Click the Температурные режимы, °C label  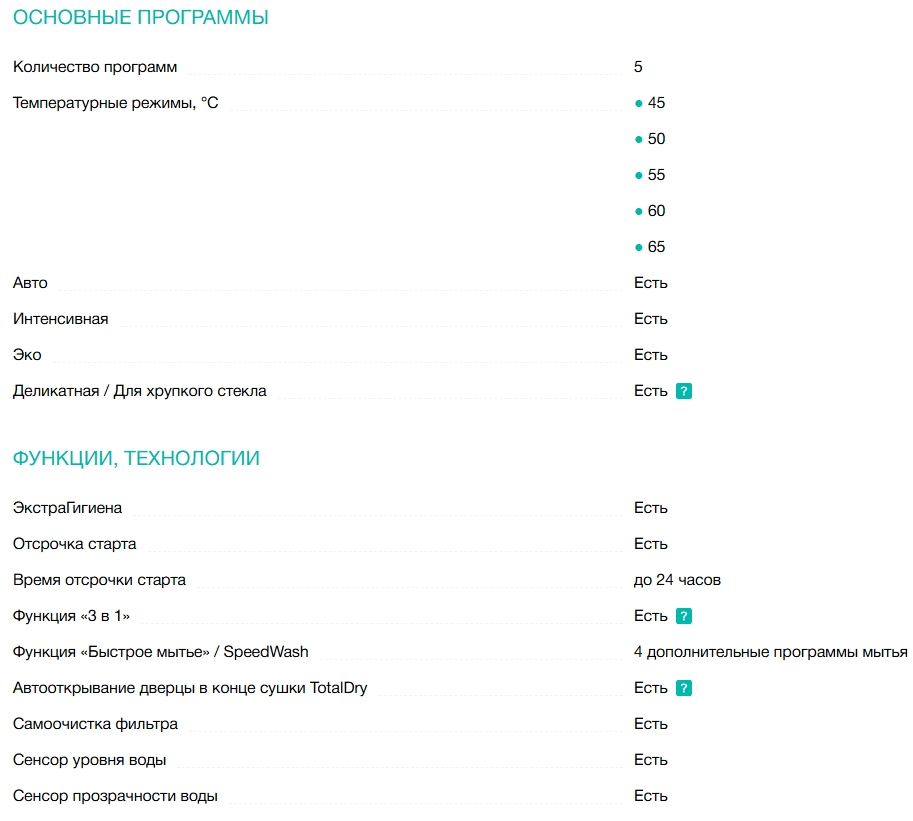click(115, 103)
